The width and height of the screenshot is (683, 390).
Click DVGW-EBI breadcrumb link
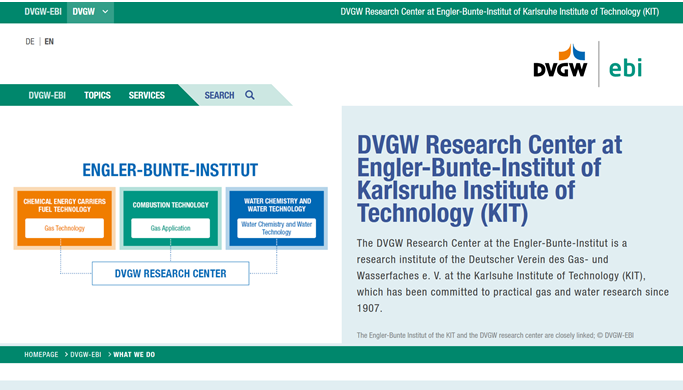coord(86,355)
